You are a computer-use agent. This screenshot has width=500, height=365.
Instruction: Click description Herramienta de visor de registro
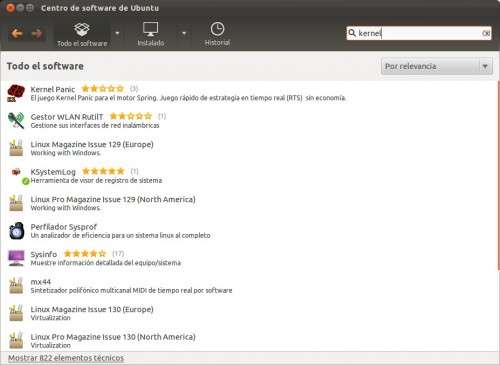pos(96,181)
